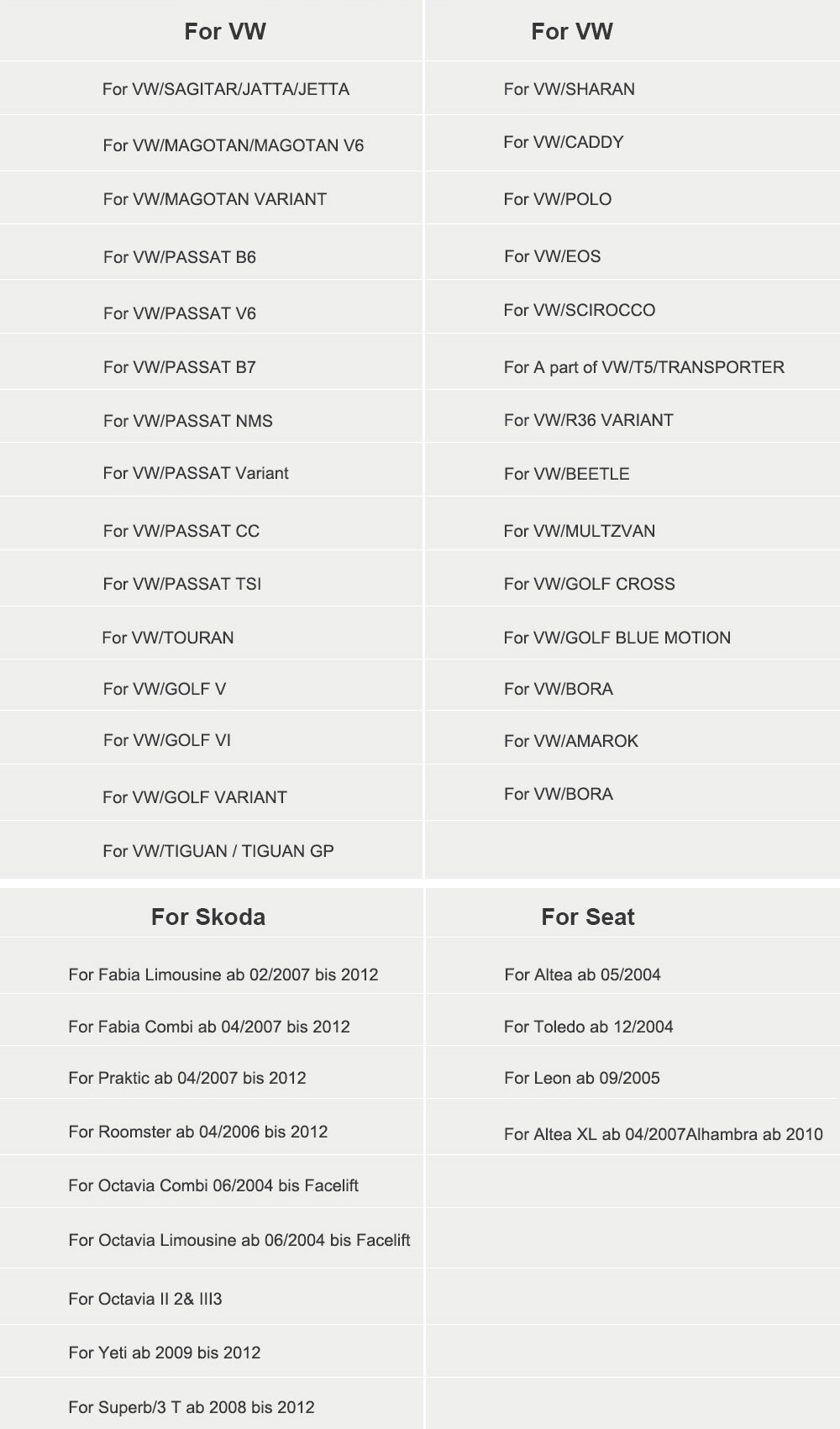Select the VW/PASSAT NMS row
The width and height of the screenshot is (840, 1429).
coord(187,421)
